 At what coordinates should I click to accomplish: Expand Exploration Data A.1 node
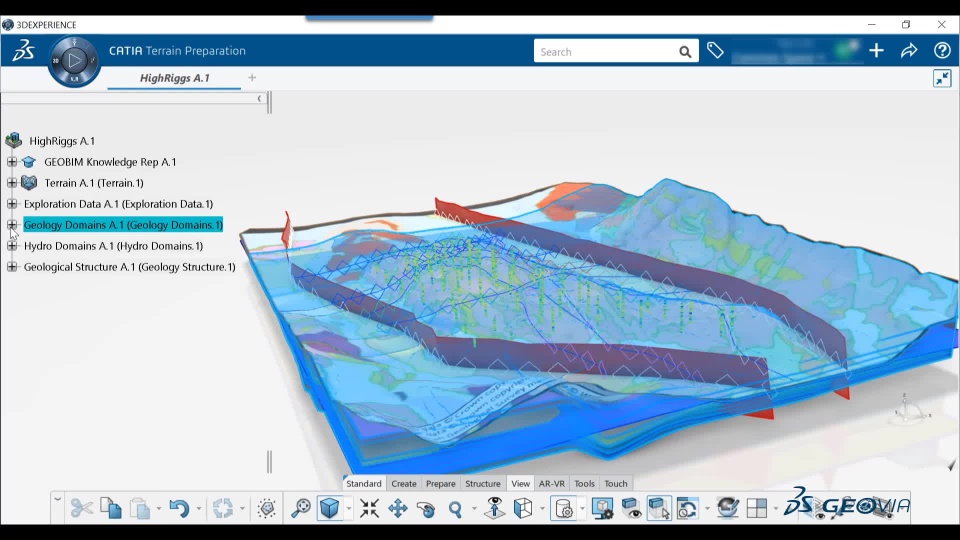click(x=12, y=203)
